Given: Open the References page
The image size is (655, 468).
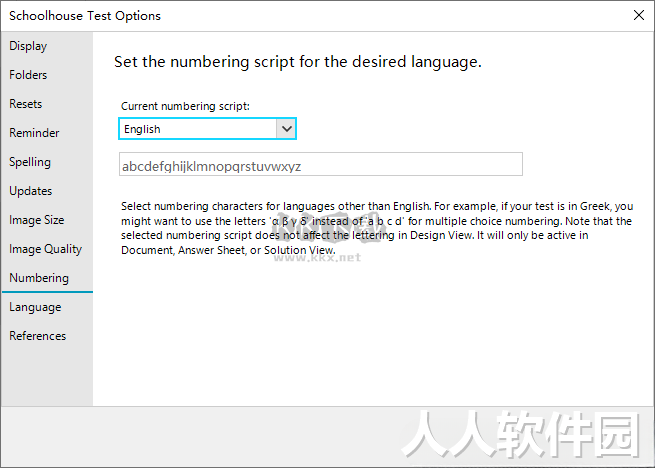Looking at the screenshot, I should click(38, 336).
